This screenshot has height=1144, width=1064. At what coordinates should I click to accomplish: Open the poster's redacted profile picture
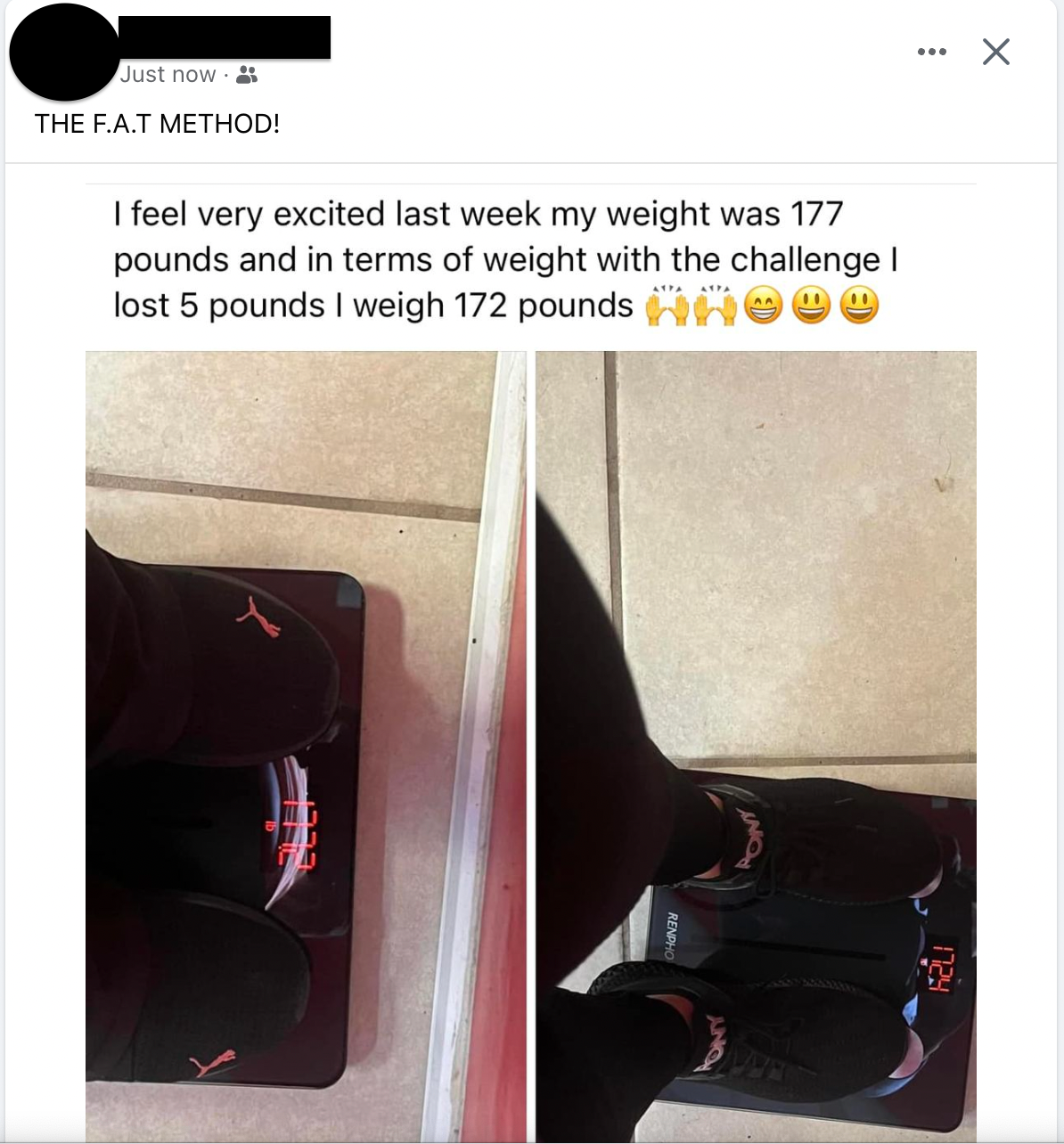(x=64, y=53)
